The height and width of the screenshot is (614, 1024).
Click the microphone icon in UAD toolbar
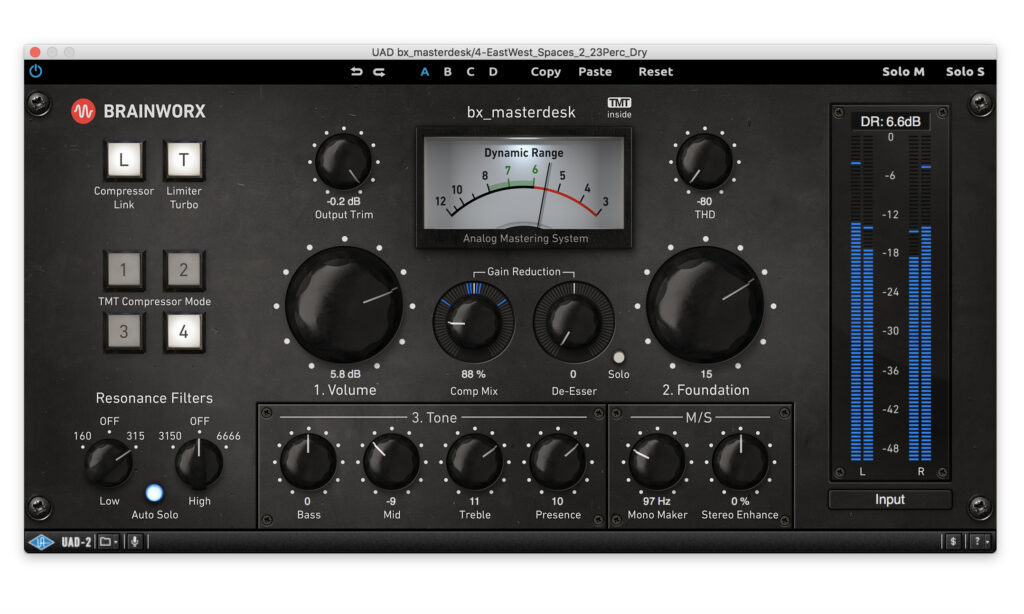click(x=135, y=541)
